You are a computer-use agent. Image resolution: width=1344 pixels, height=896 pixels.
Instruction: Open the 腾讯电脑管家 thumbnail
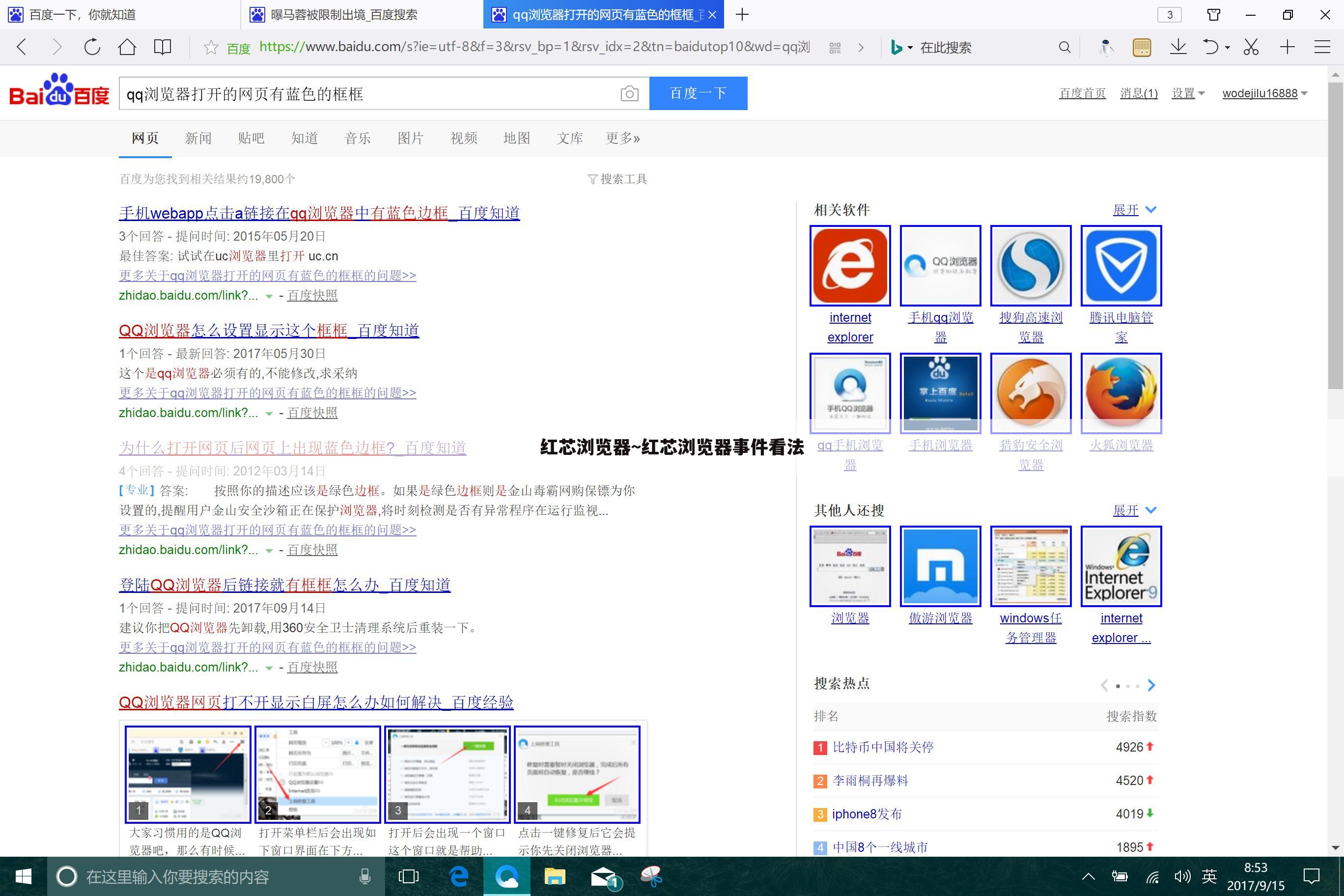coord(1121,266)
